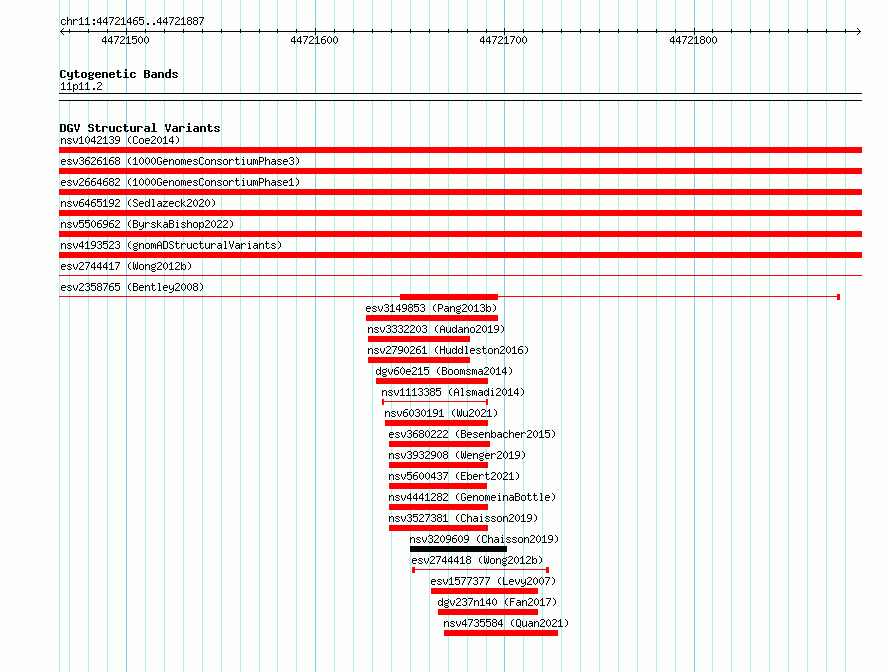Click ruler position 44721800
The width and height of the screenshot is (890, 672).
click(x=693, y=40)
